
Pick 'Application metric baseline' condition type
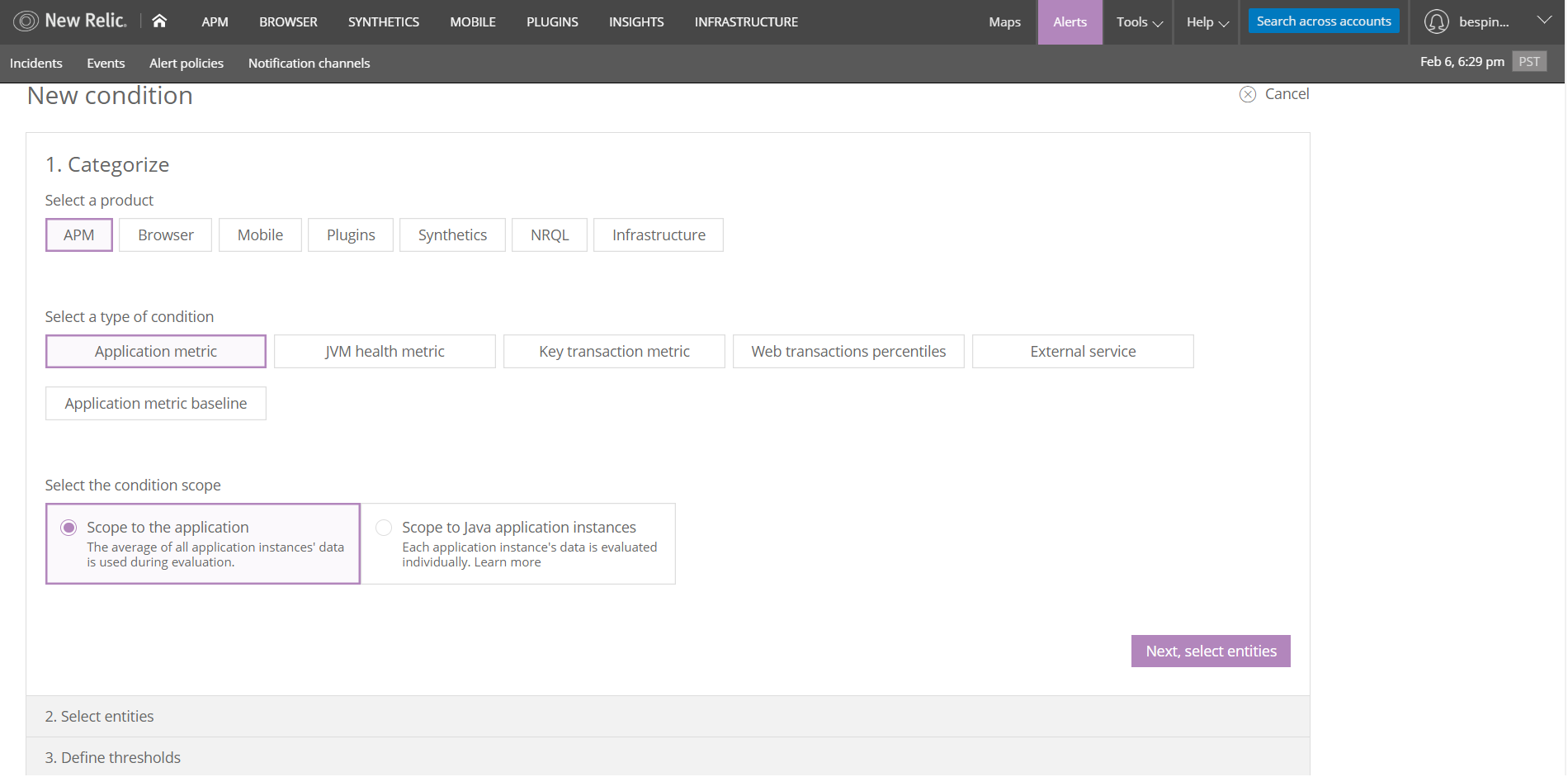tap(156, 404)
